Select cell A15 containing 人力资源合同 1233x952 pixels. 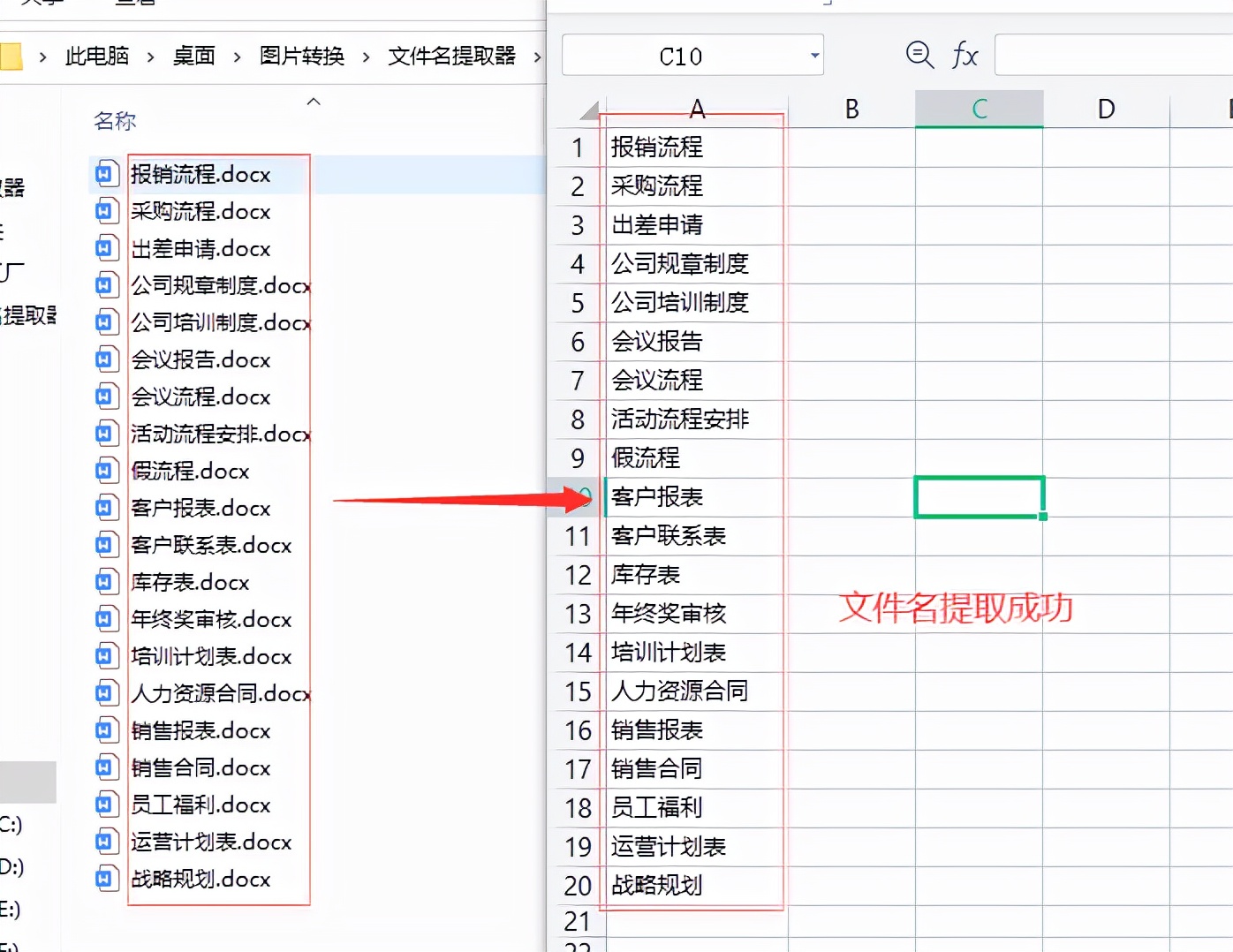coord(697,691)
